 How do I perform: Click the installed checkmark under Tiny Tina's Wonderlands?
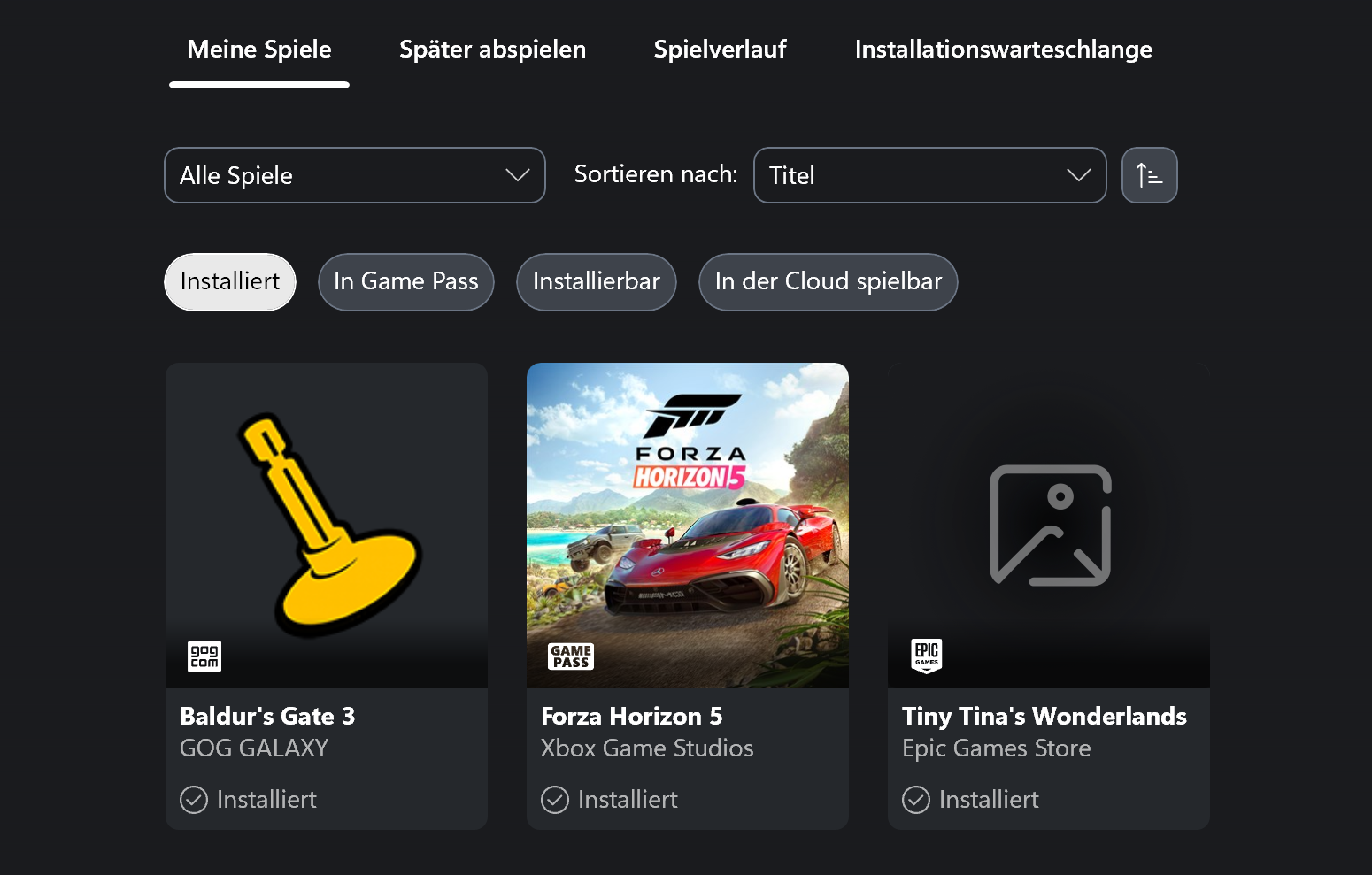click(x=916, y=800)
